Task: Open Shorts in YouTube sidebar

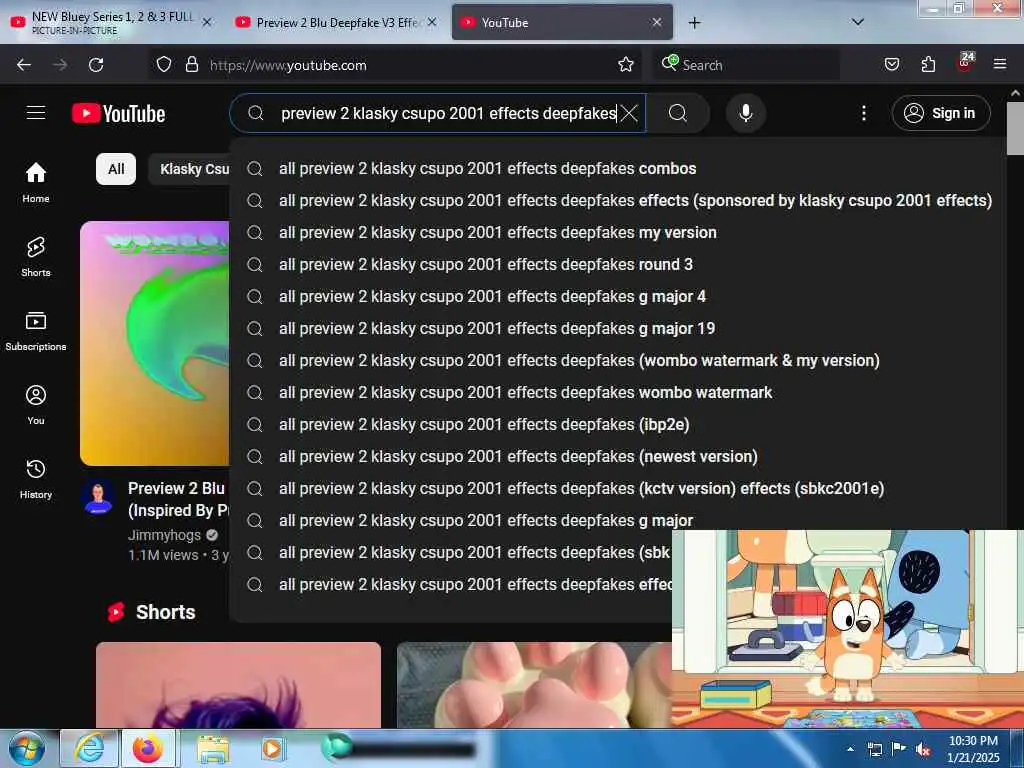Action: (x=36, y=257)
